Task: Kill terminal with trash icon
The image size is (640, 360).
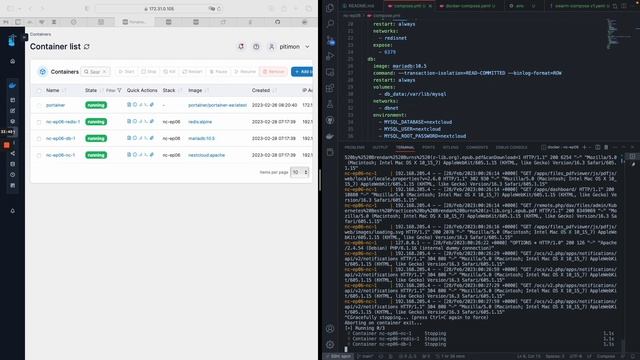Action: click(606, 147)
